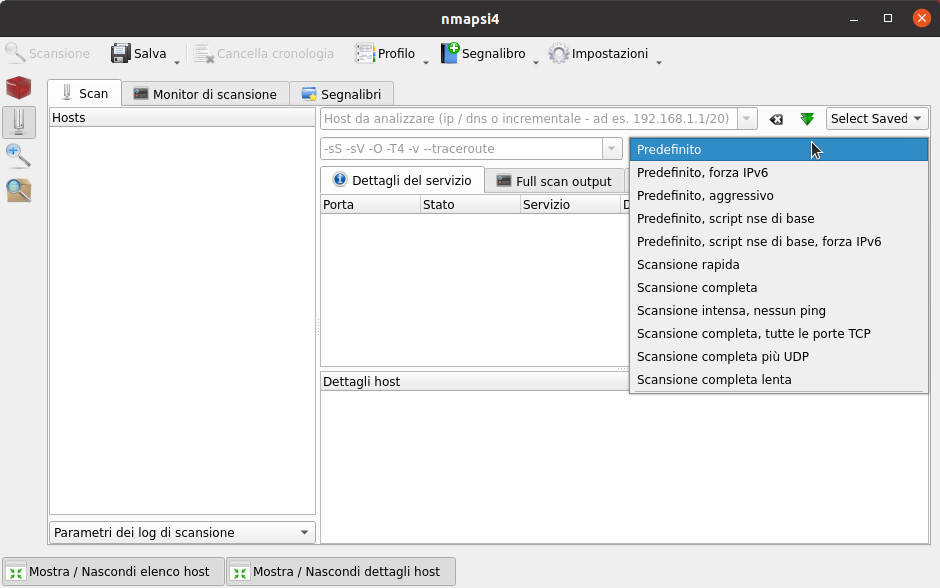Image resolution: width=940 pixels, height=588 pixels.
Task: Open Parametri dei log di scansione dropdown
Action: [x=182, y=532]
